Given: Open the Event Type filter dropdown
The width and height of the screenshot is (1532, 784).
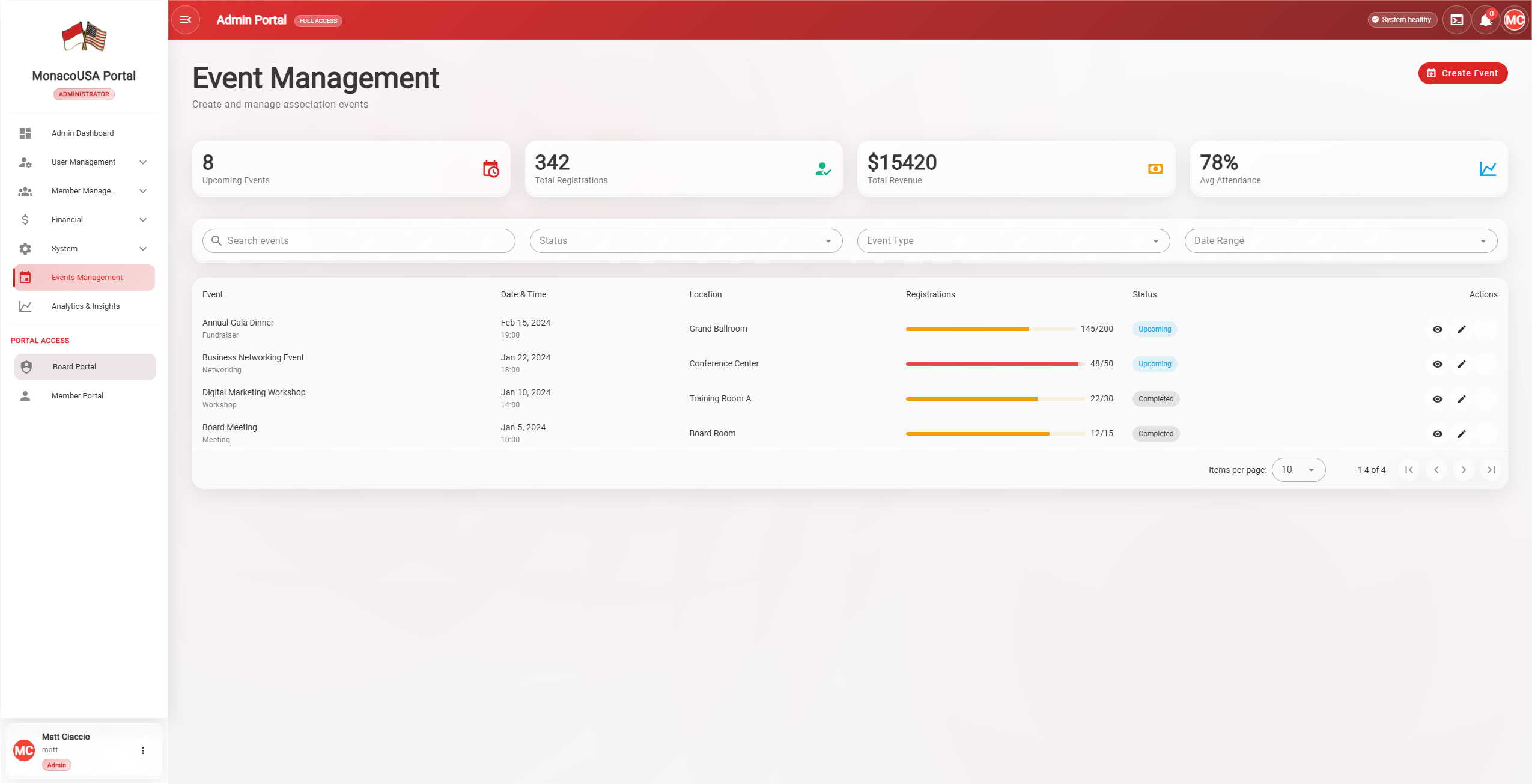Looking at the screenshot, I should [x=1013, y=241].
